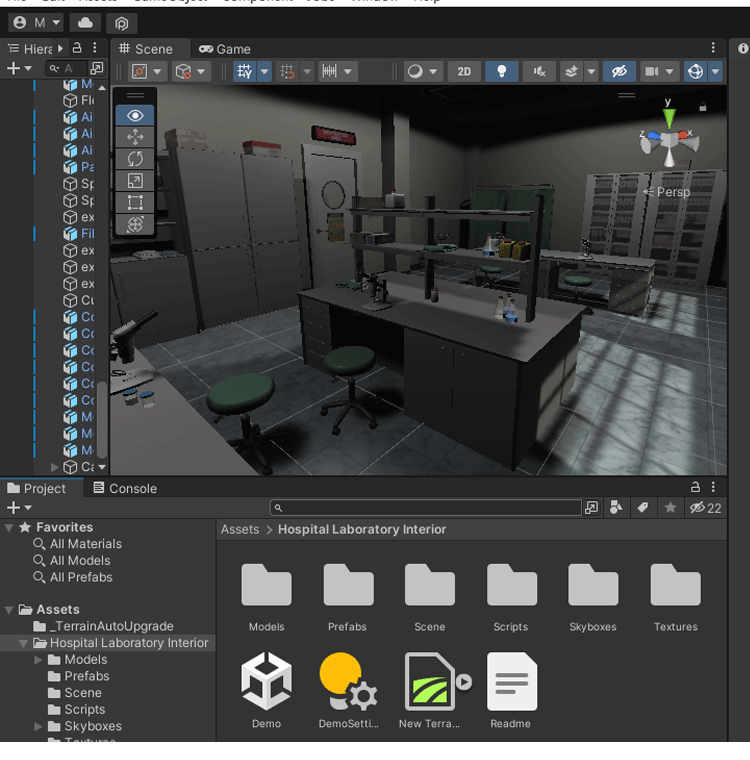Click the cloud services icon
The image size is (750, 760).
(86, 22)
